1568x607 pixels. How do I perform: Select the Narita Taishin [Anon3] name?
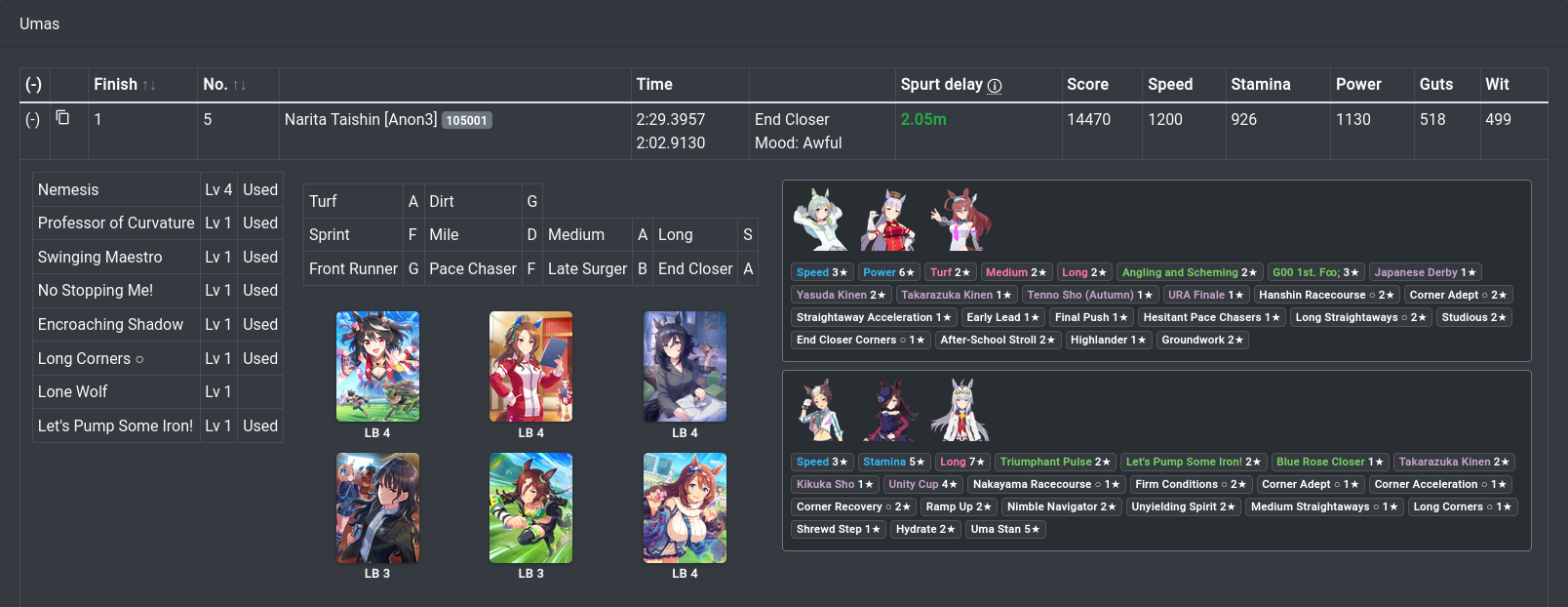pos(361,120)
